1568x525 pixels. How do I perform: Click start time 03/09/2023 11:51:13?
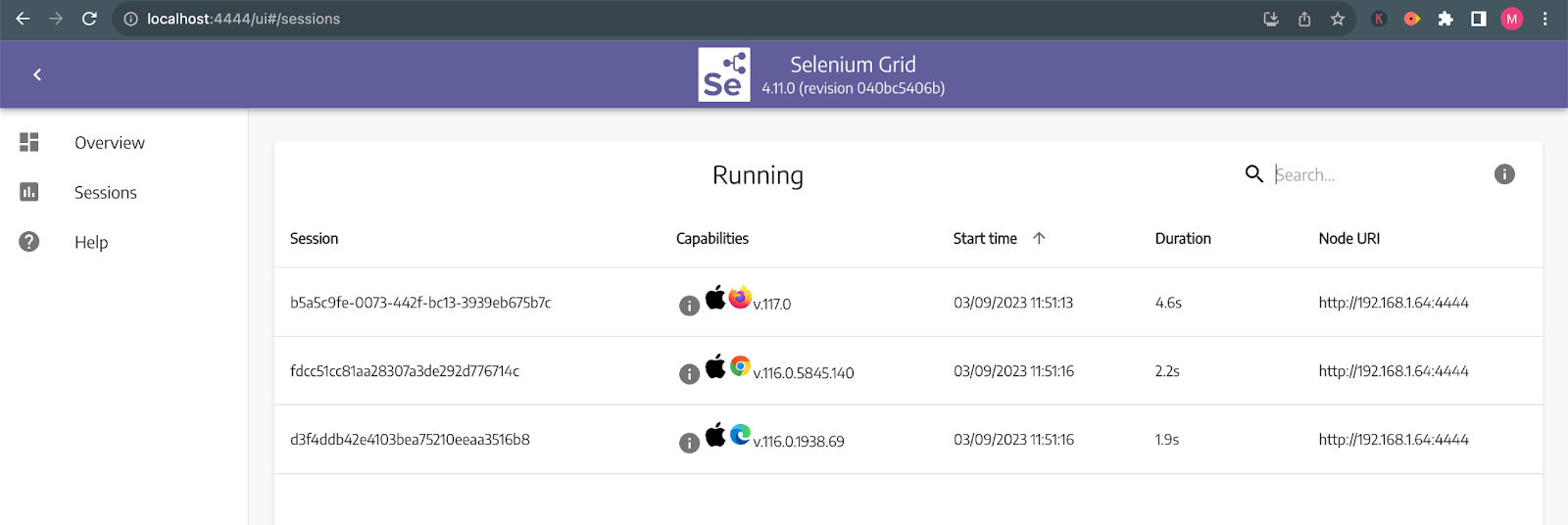tap(1013, 303)
